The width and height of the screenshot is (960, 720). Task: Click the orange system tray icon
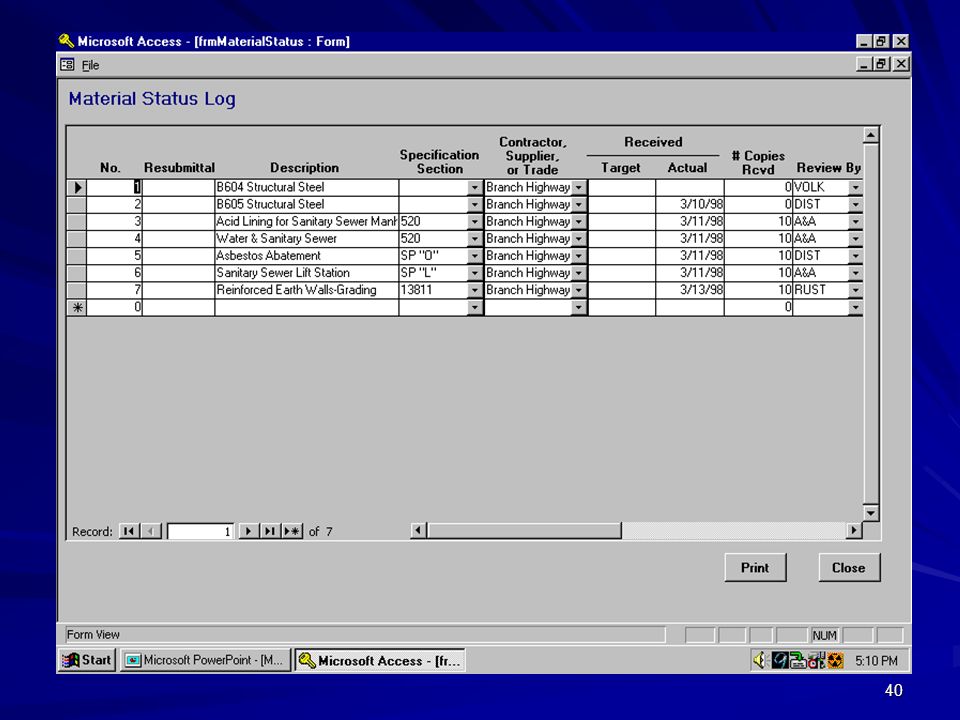[x=835, y=661]
